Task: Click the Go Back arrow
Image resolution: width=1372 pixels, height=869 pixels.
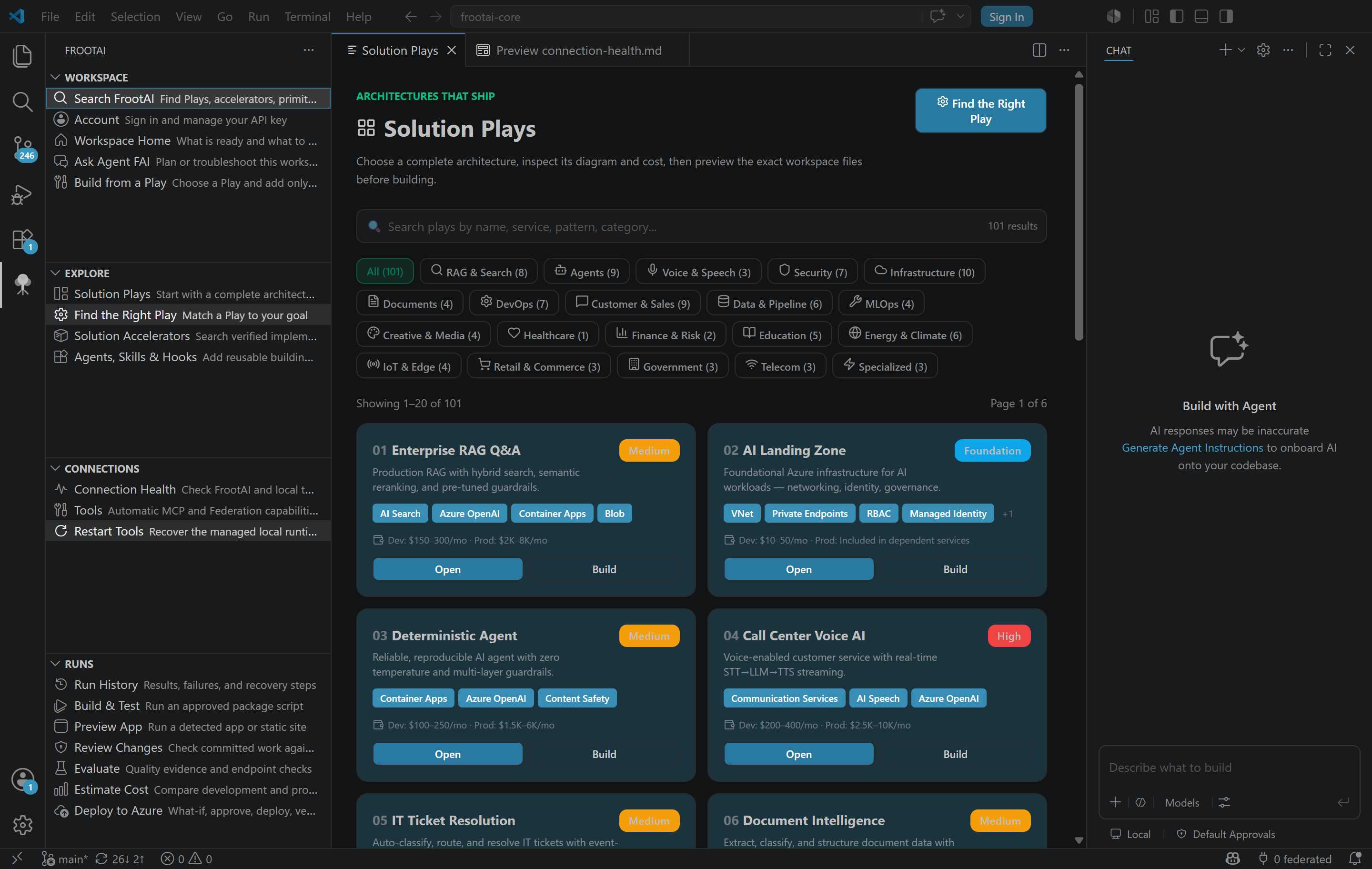Action: [410, 17]
